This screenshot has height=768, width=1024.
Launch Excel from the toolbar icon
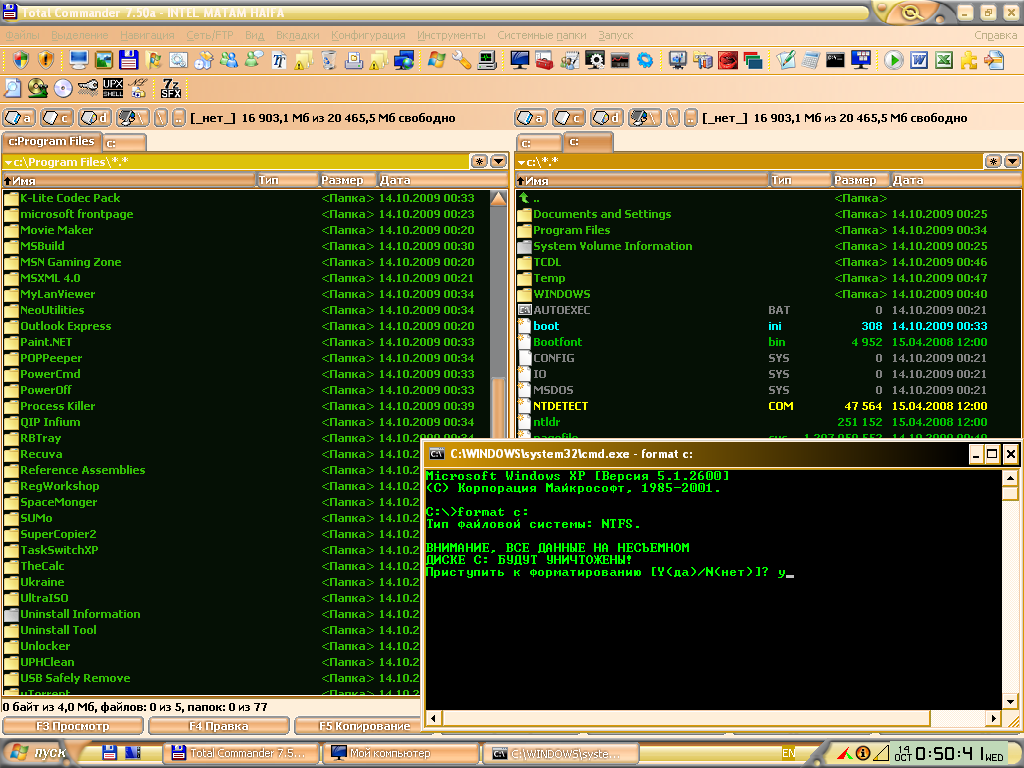(x=943, y=60)
